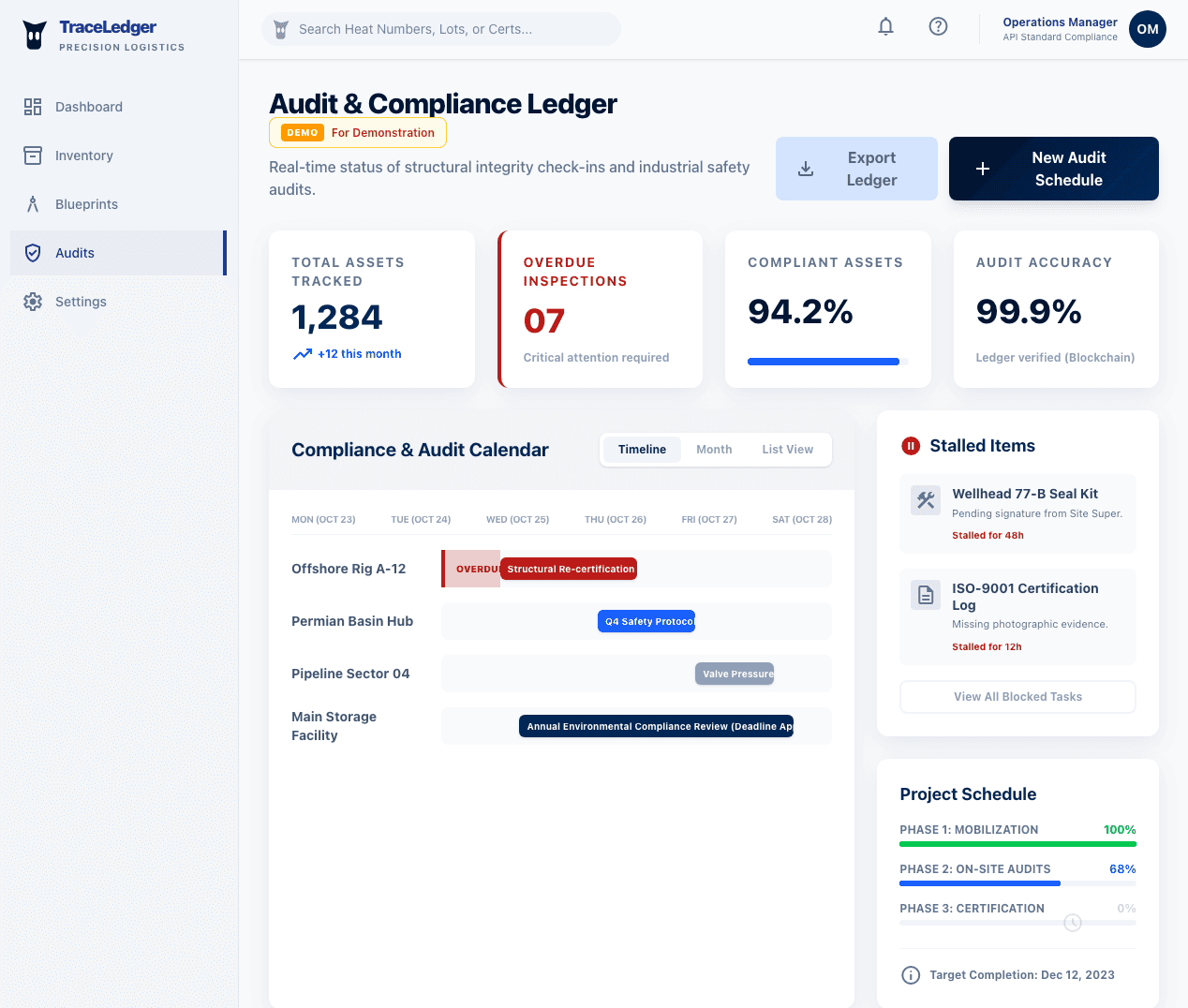Click the plus icon on New Audit Schedule
Image resolution: width=1188 pixels, height=1008 pixels.
click(983, 169)
